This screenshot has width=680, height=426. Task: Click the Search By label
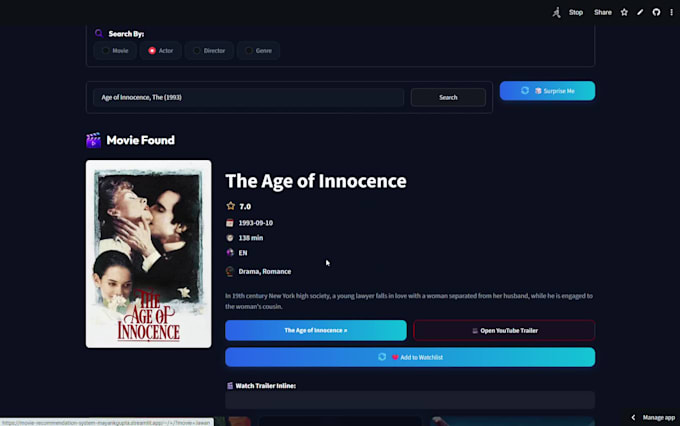tap(126, 34)
